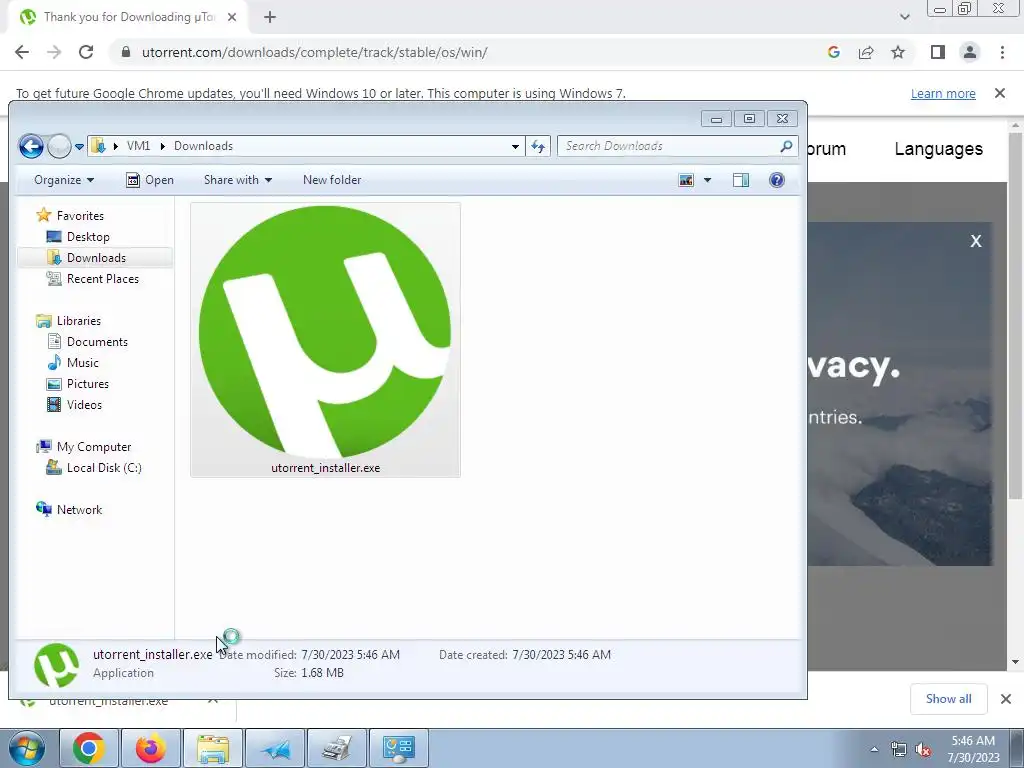The image size is (1024, 768).
Task: Open Explorer recent locations dropdown arrow
Action: point(79,147)
